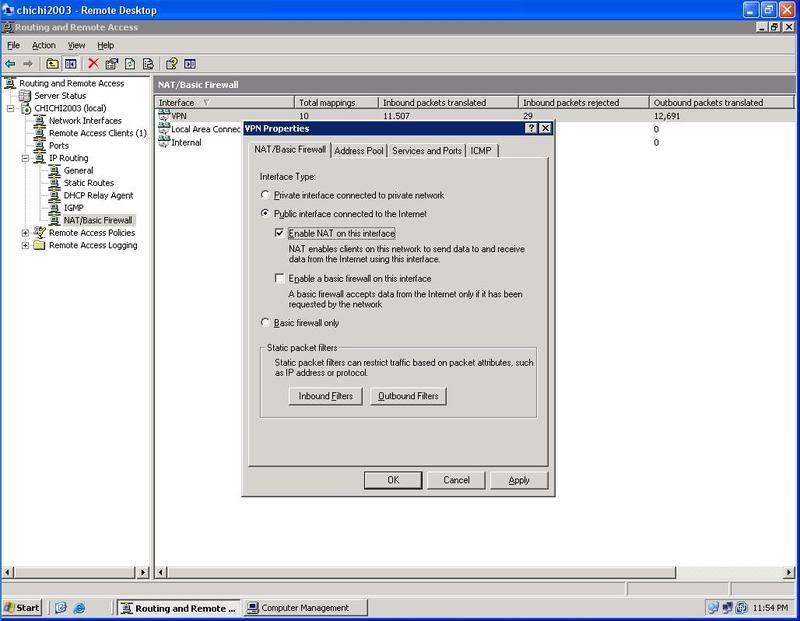The width and height of the screenshot is (800, 621).
Task: Open the Start menu
Action: (x=22, y=608)
